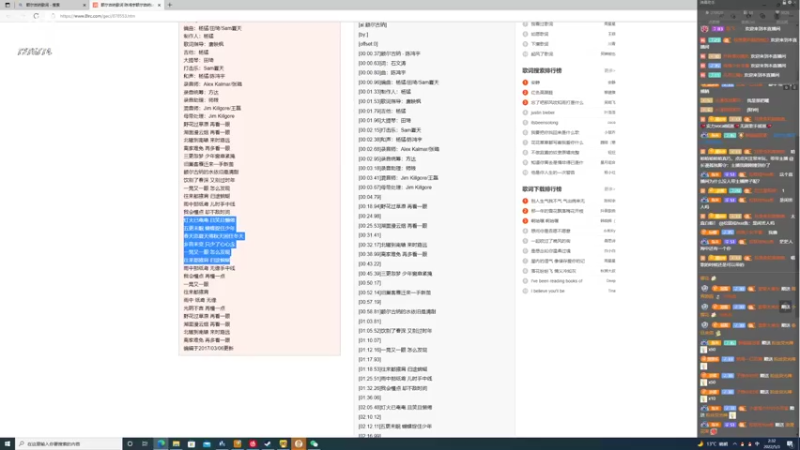Close the first browser search tab
The image size is (800, 450).
84,5
